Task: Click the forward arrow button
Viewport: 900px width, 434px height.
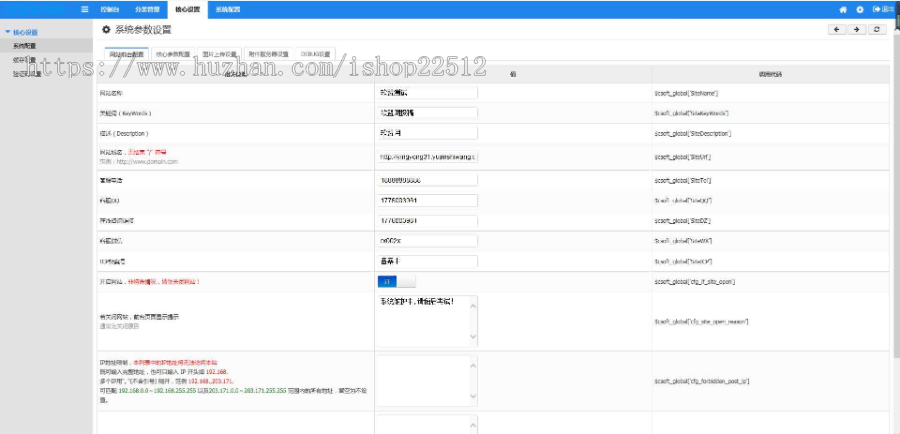Action: pos(856,30)
